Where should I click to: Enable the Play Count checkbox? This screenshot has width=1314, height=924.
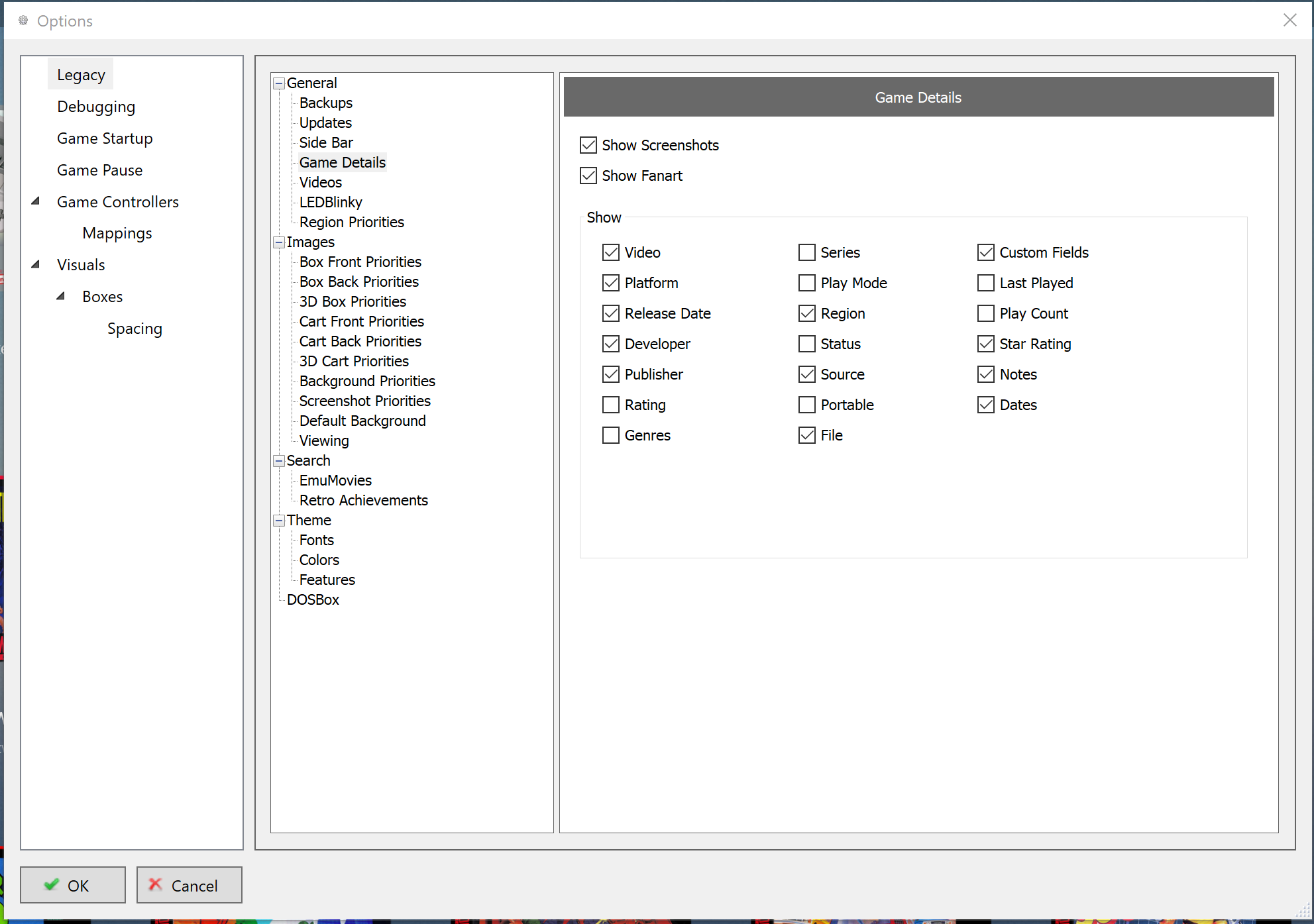986,313
